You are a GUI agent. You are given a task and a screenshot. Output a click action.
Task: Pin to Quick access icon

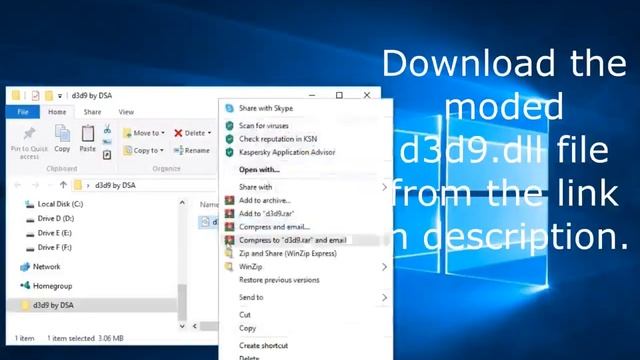tap(29, 133)
